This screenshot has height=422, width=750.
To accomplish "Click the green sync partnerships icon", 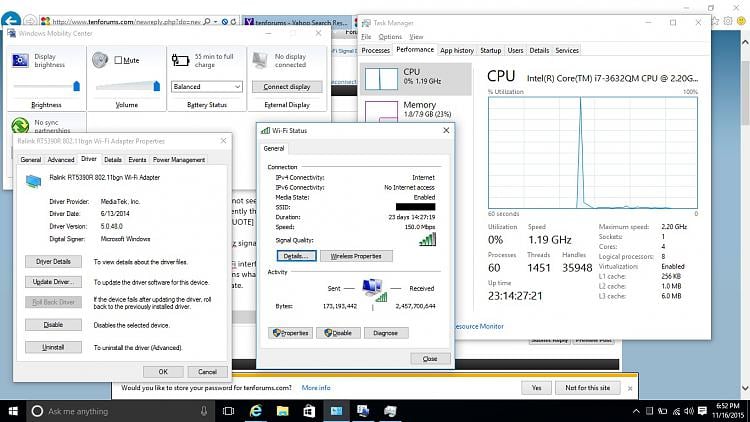I will click(x=20, y=125).
